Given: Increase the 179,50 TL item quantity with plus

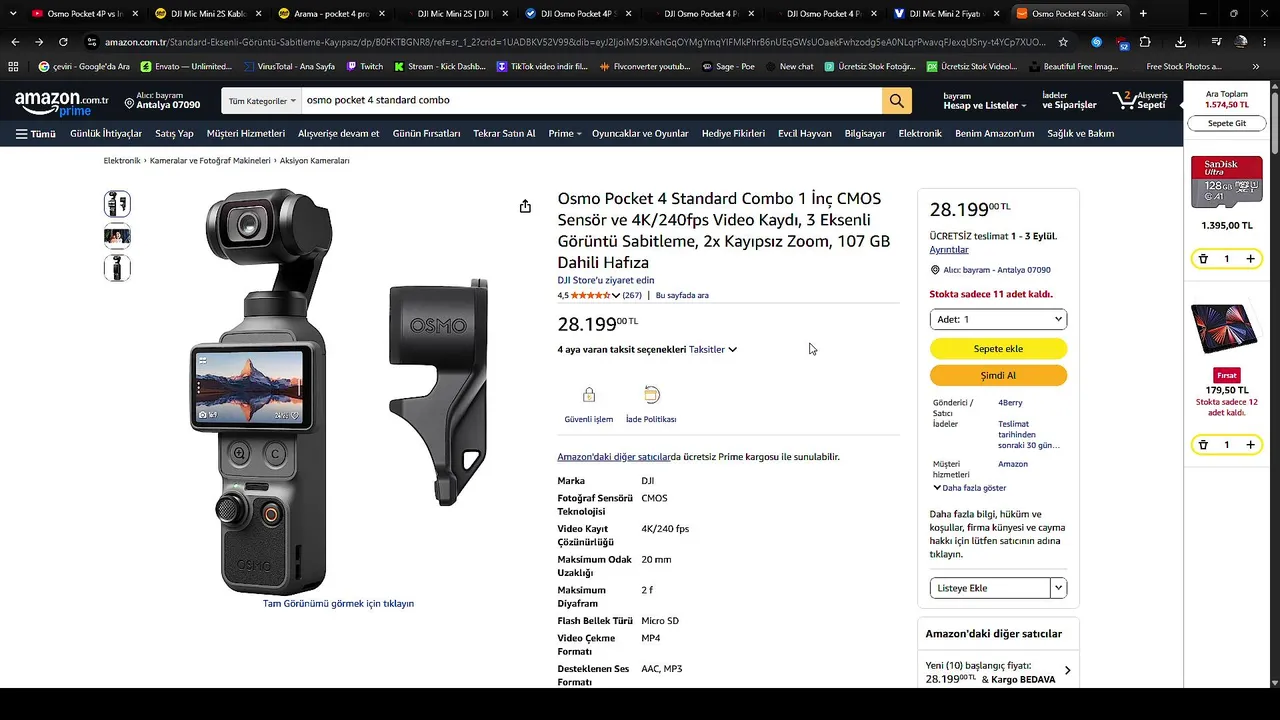Looking at the screenshot, I should [1250, 445].
